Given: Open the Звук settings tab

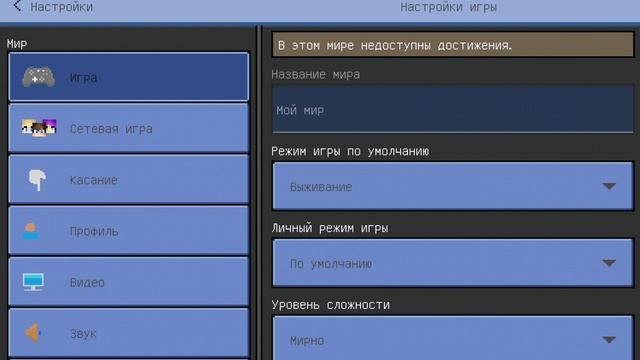Looking at the screenshot, I should pos(129,333).
